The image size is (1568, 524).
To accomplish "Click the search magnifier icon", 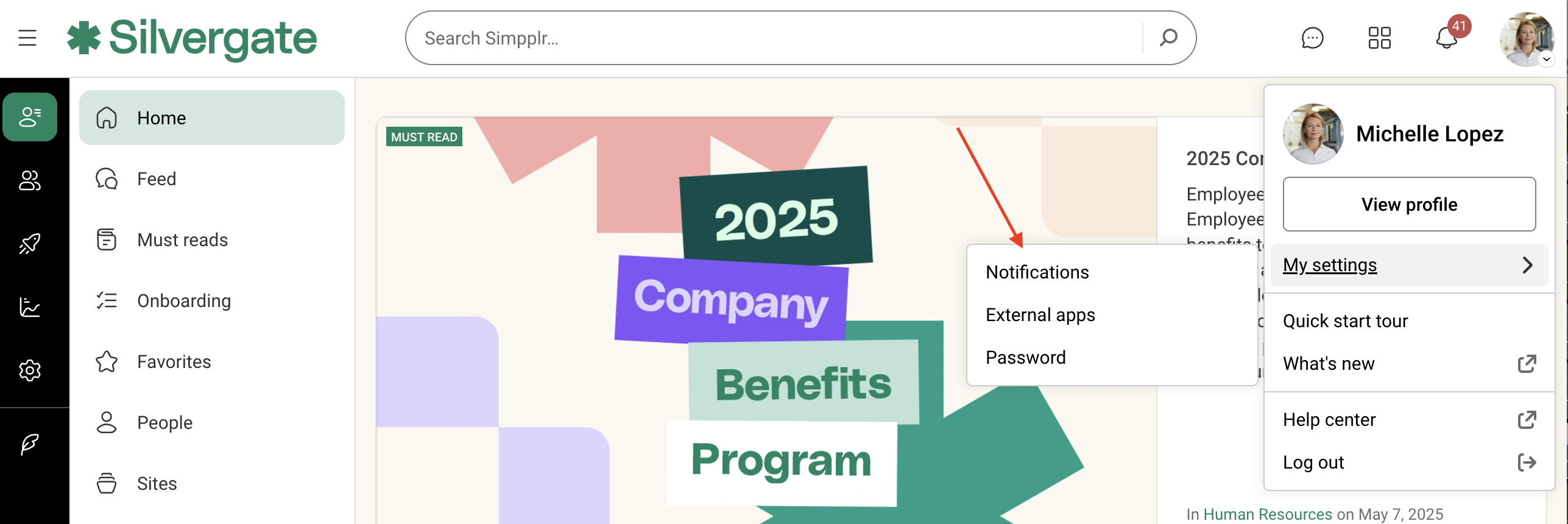I will tap(1169, 38).
